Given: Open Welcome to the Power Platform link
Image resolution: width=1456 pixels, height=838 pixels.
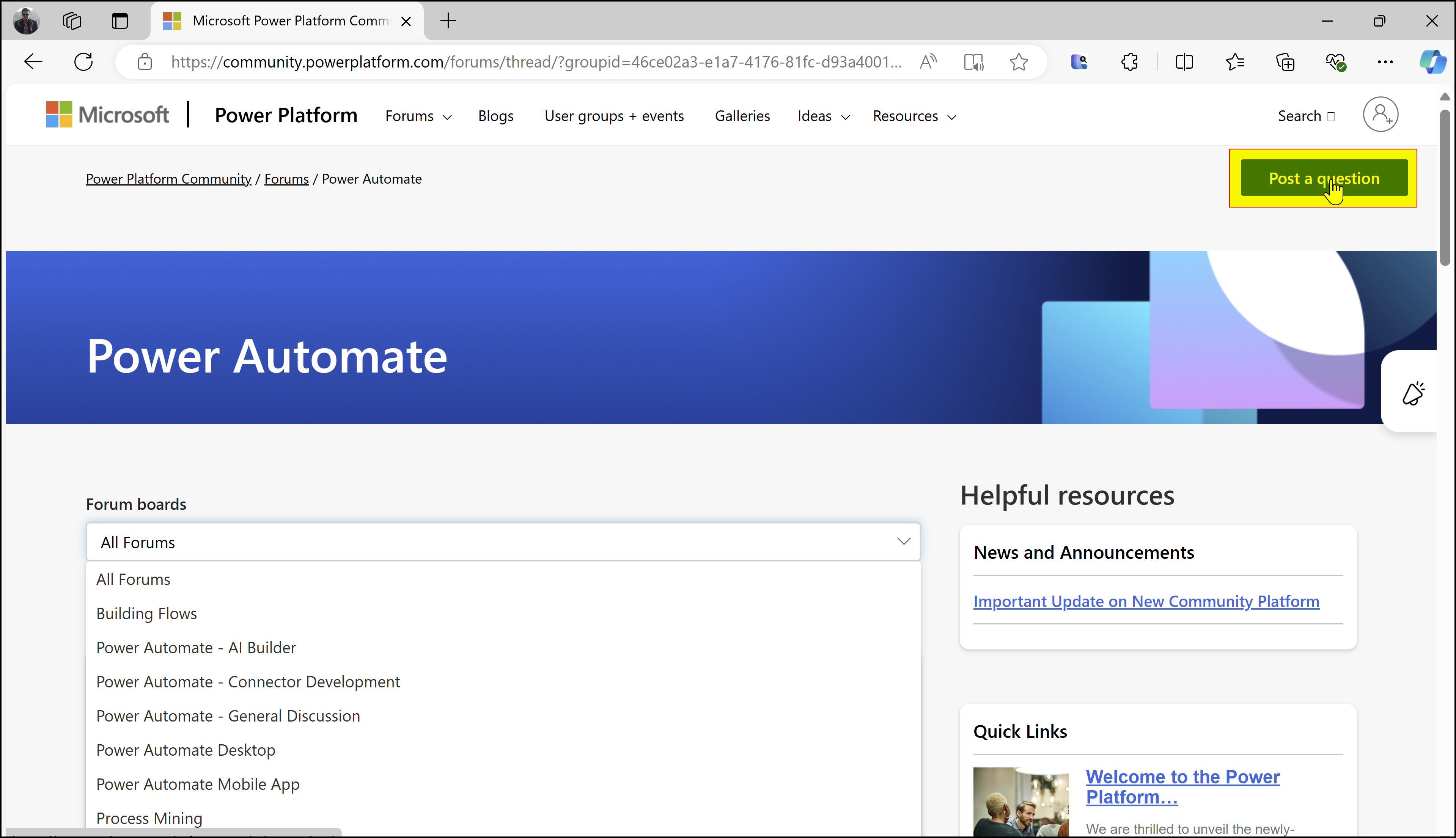Looking at the screenshot, I should (x=1182, y=787).
